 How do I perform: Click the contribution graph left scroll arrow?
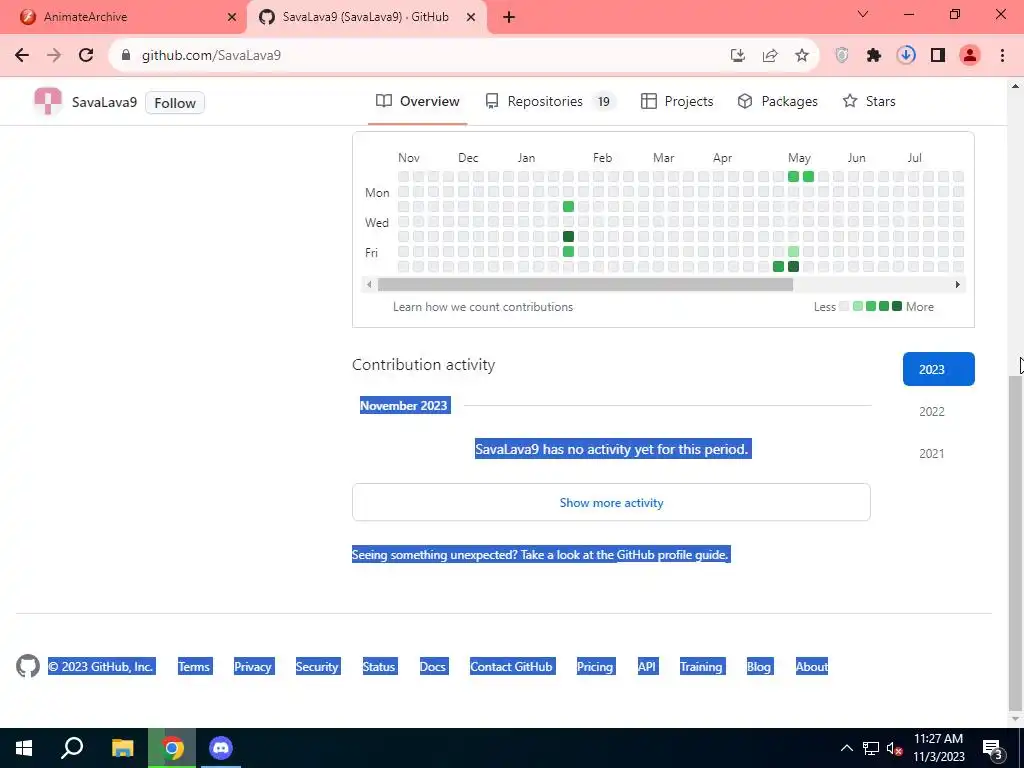click(x=369, y=285)
